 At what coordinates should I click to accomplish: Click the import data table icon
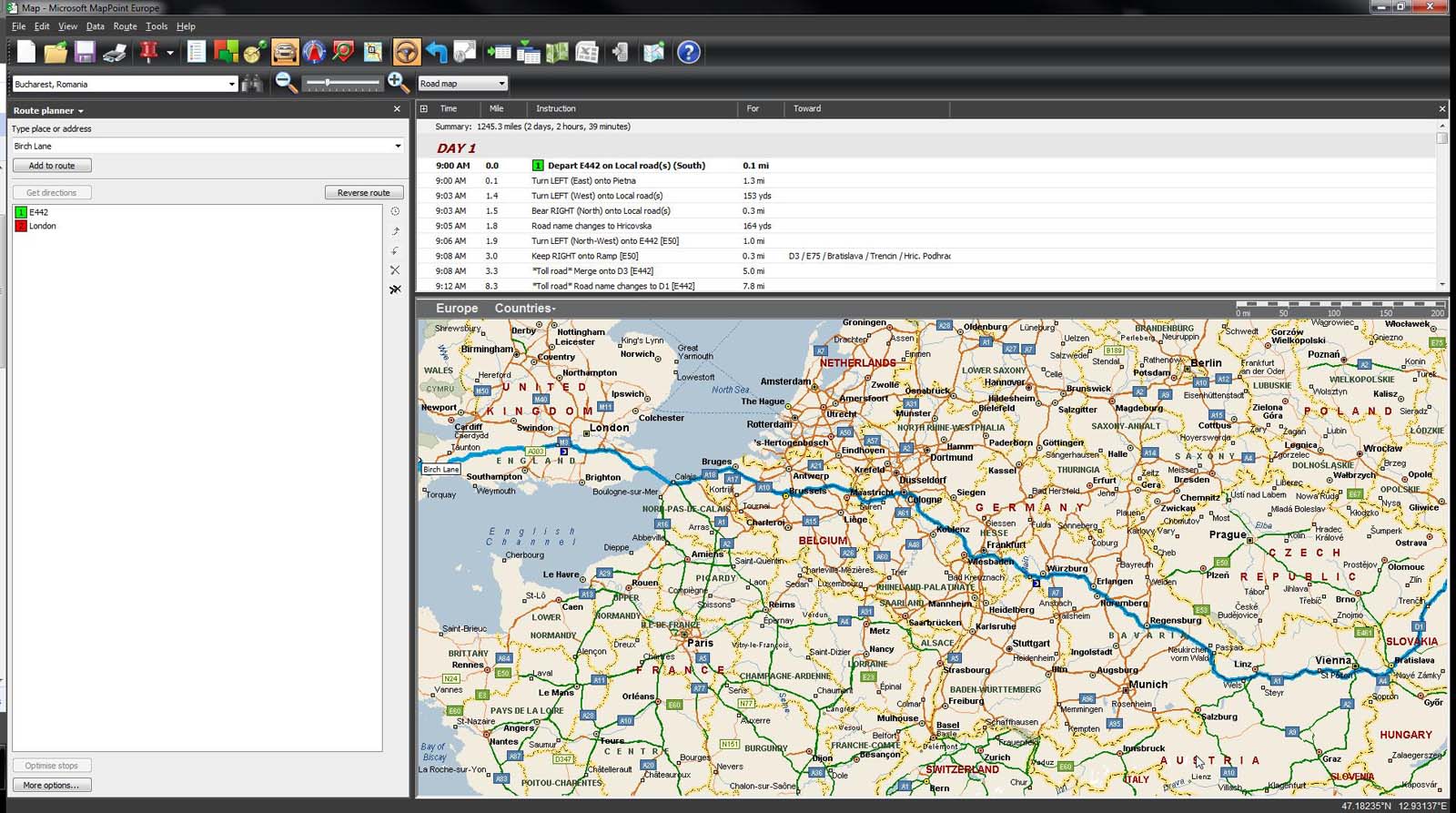point(499,52)
